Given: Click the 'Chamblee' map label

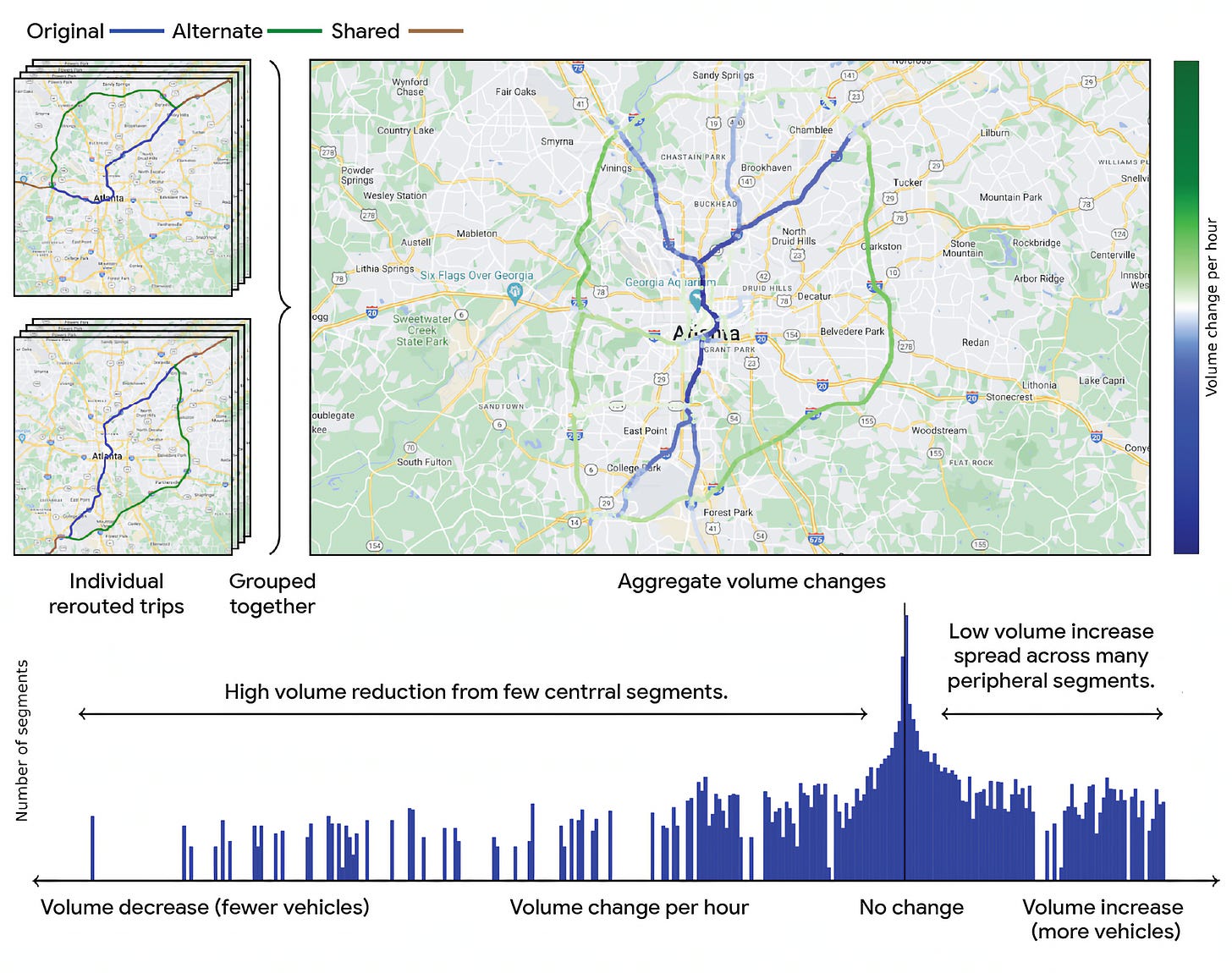Looking at the screenshot, I should click(811, 130).
